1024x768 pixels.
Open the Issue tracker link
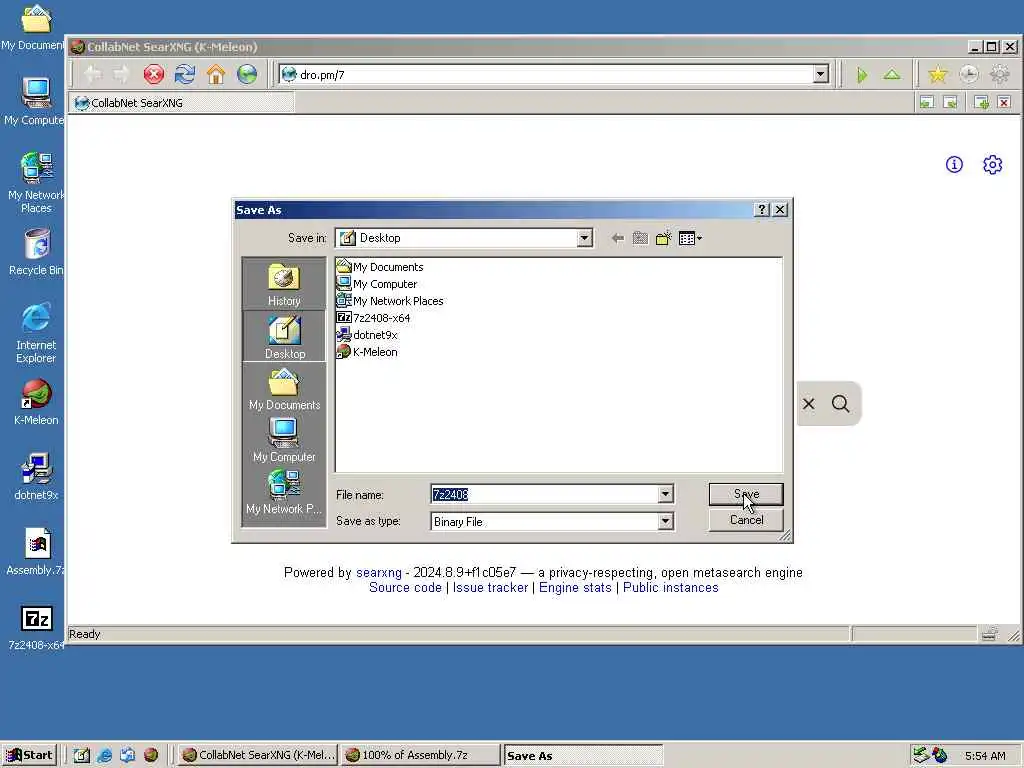point(490,588)
